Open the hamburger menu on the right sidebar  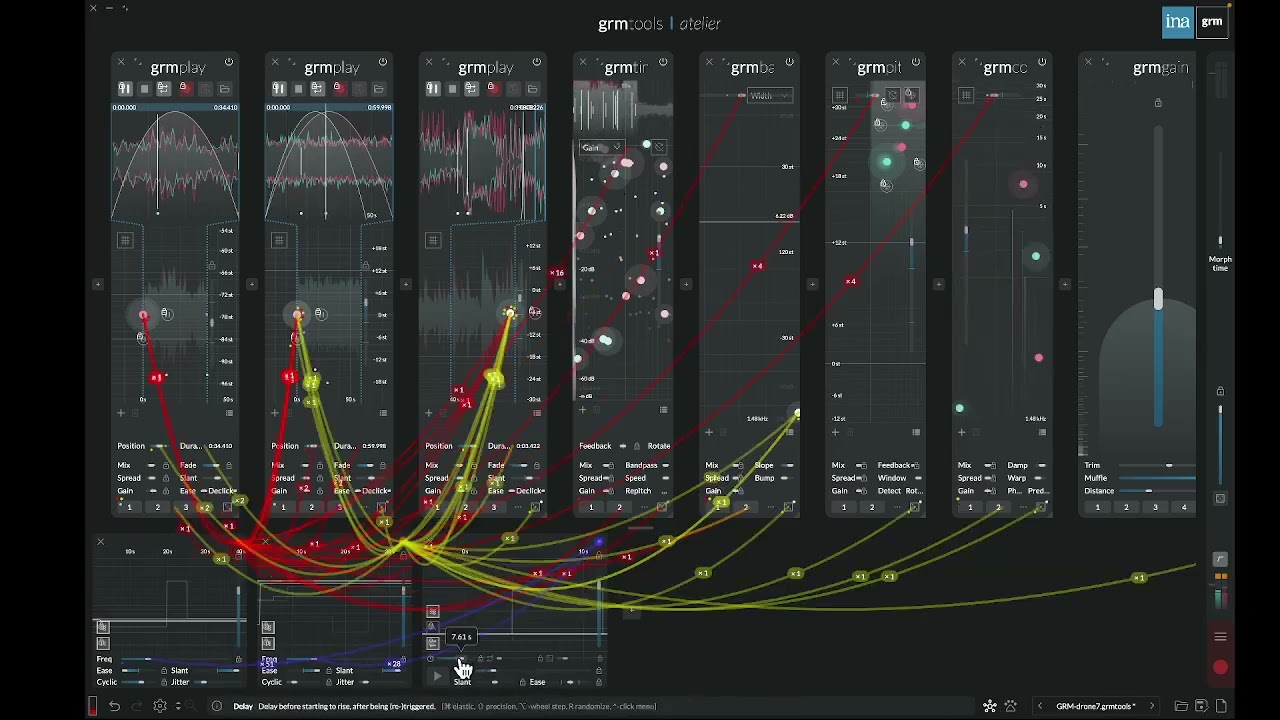1220,637
